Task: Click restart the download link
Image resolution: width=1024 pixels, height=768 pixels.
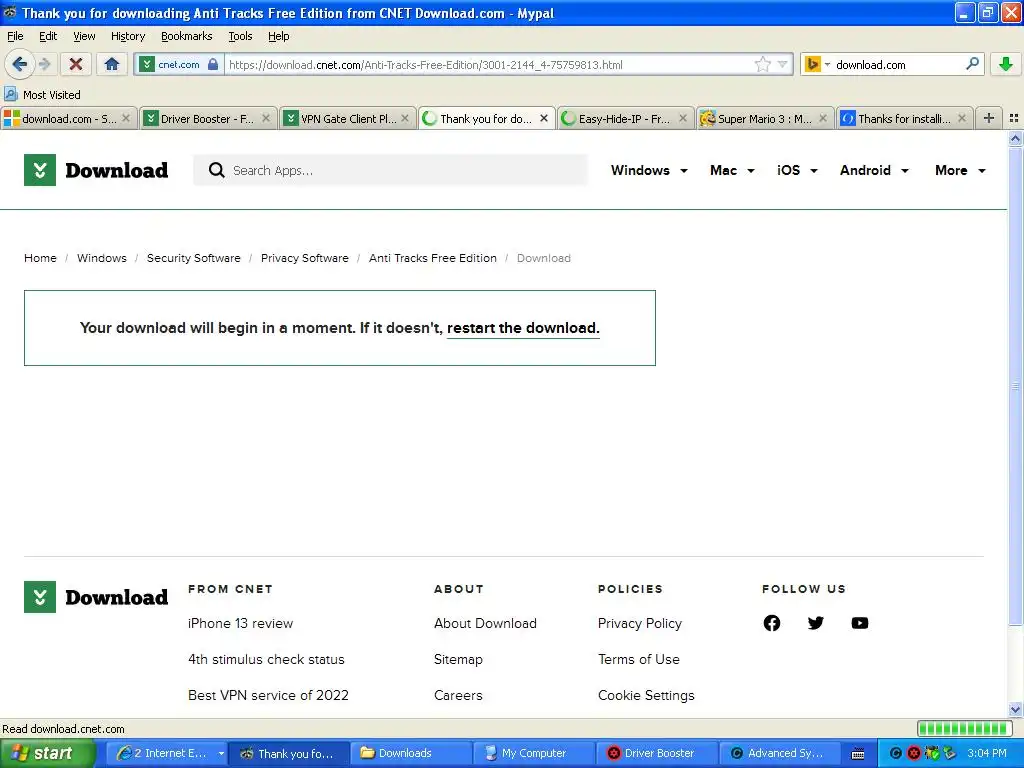Action: (523, 328)
